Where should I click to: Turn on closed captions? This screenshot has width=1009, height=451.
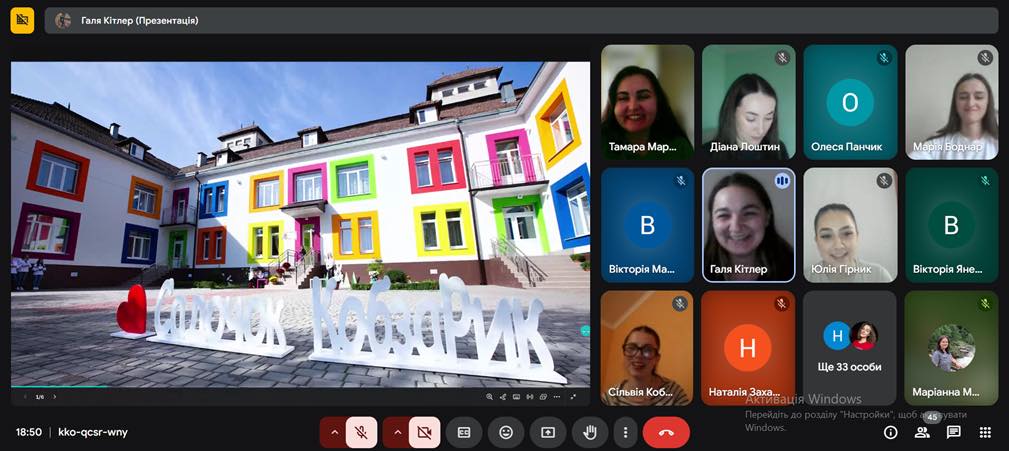pos(464,432)
